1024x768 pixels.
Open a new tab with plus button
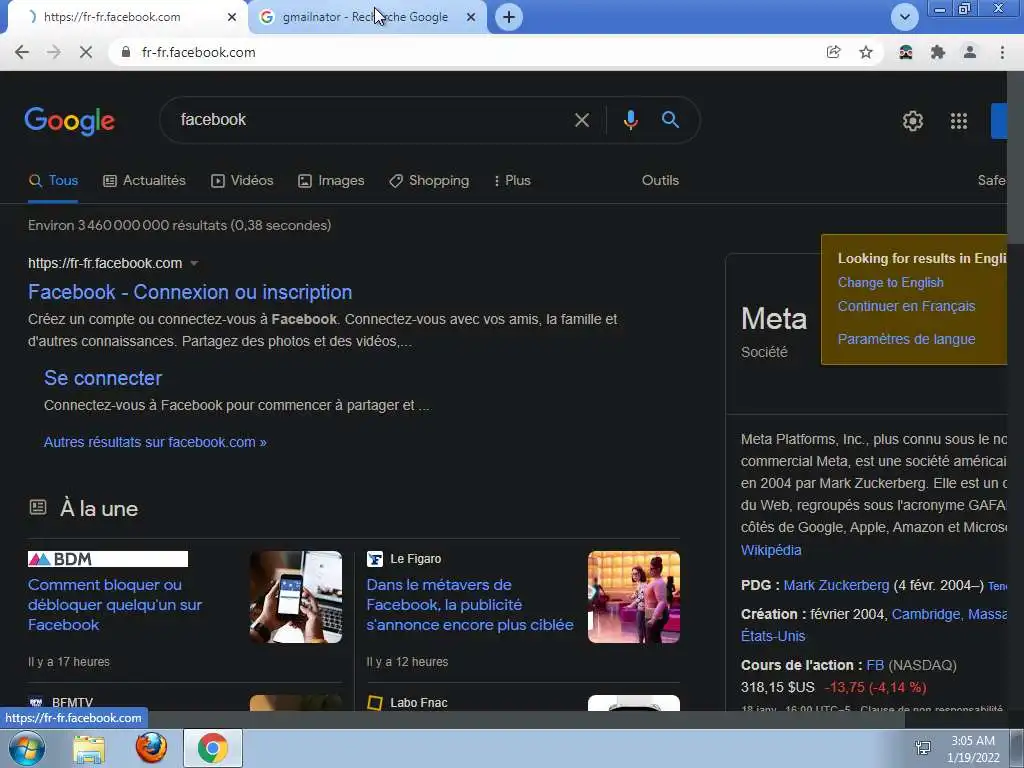509,17
